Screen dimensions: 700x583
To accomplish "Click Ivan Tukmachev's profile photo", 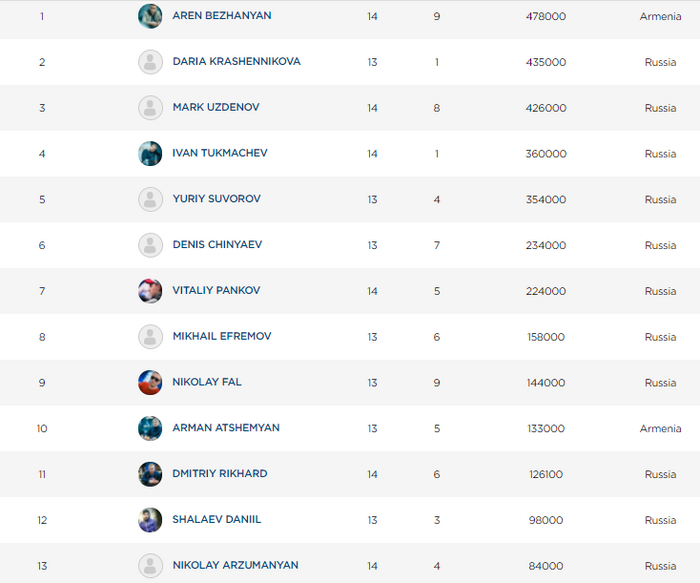I will tap(150, 154).
